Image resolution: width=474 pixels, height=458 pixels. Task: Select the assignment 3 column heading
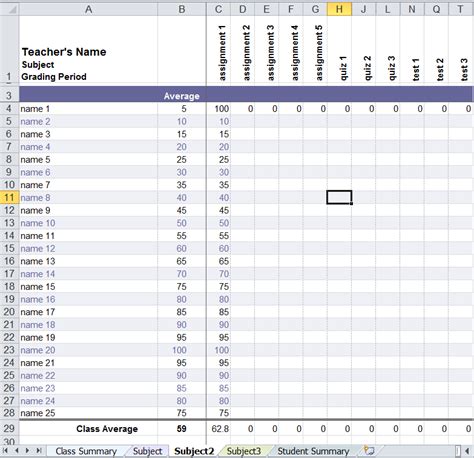coord(271,53)
